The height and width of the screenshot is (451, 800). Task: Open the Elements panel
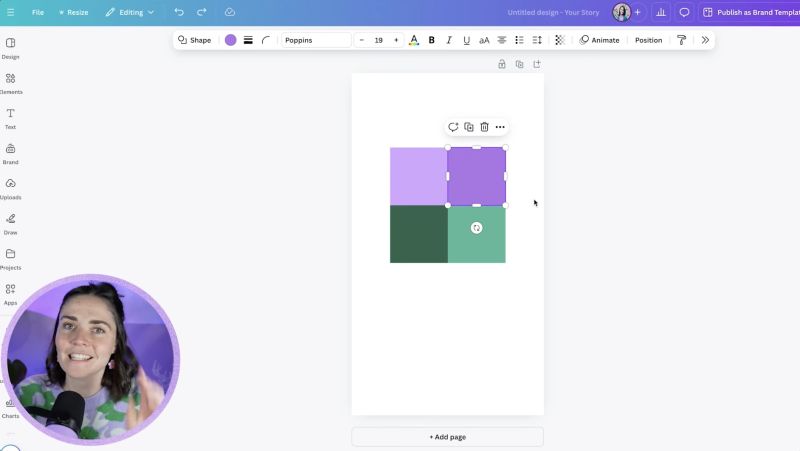click(10, 84)
